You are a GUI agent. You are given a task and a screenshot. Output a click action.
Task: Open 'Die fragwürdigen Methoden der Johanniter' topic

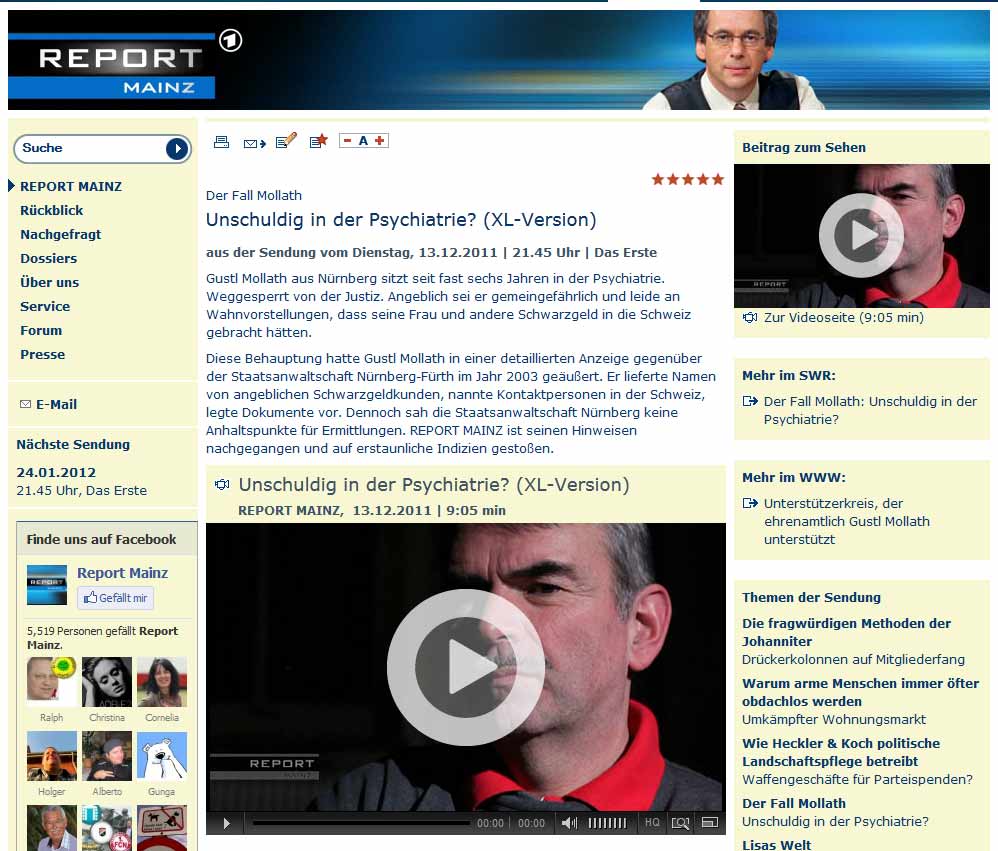(847, 632)
